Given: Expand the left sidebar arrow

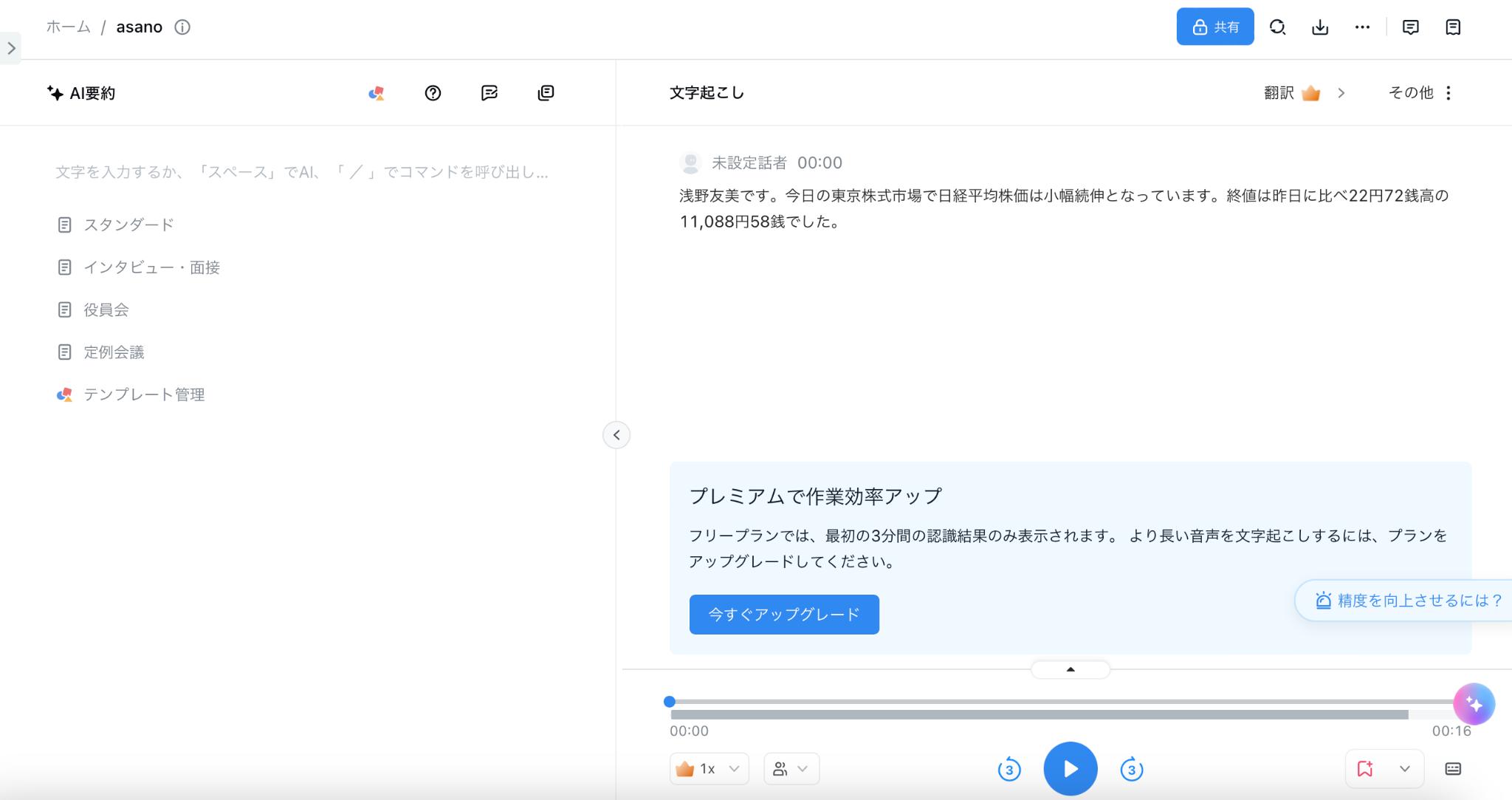Looking at the screenshot, I should pos(10,48).
